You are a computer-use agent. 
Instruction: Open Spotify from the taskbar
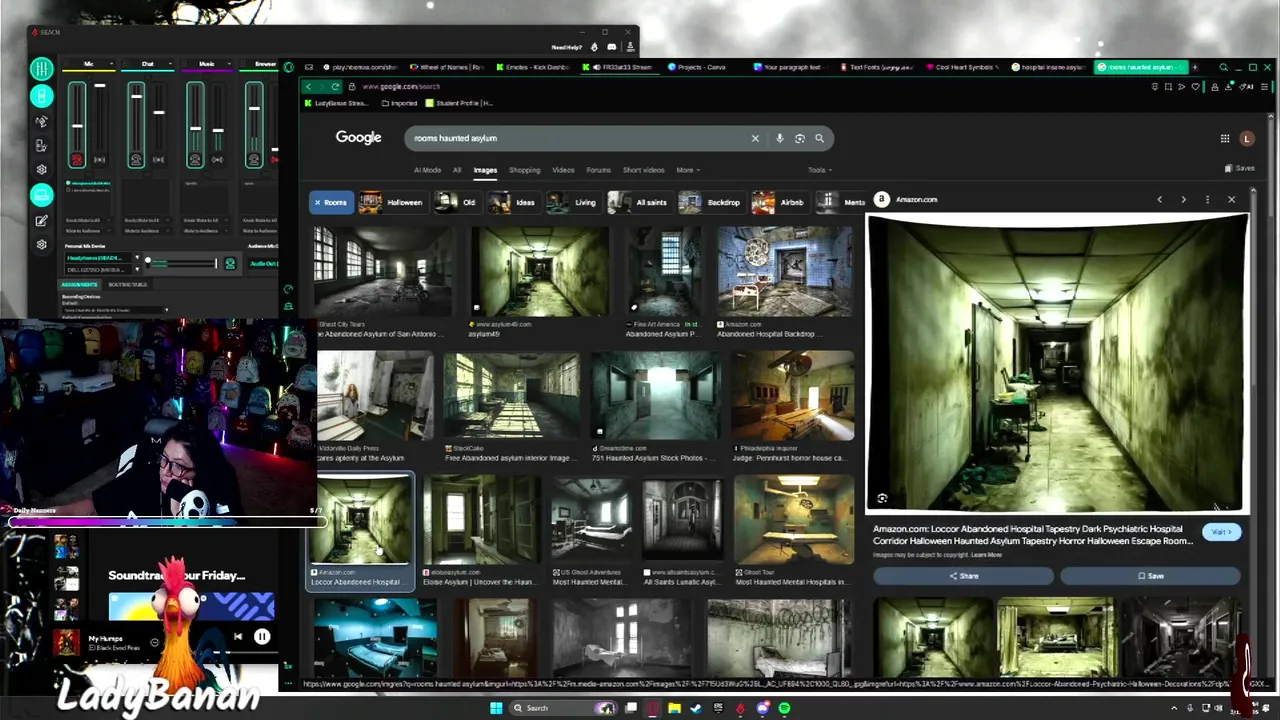(x=784, y=708)
